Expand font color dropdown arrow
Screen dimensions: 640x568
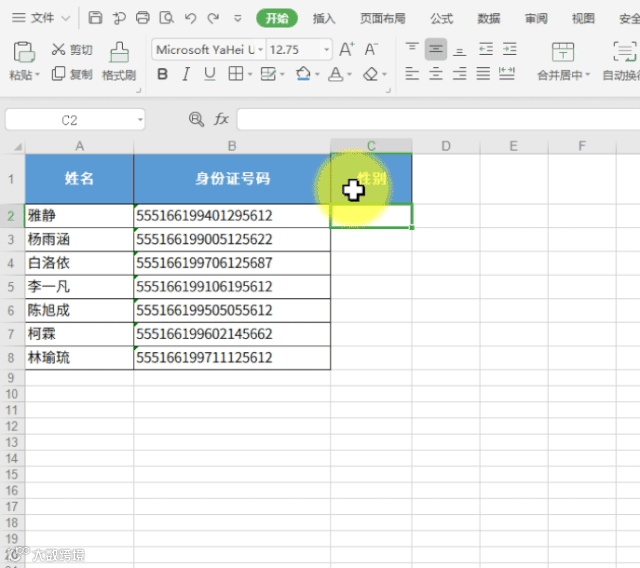349,75
